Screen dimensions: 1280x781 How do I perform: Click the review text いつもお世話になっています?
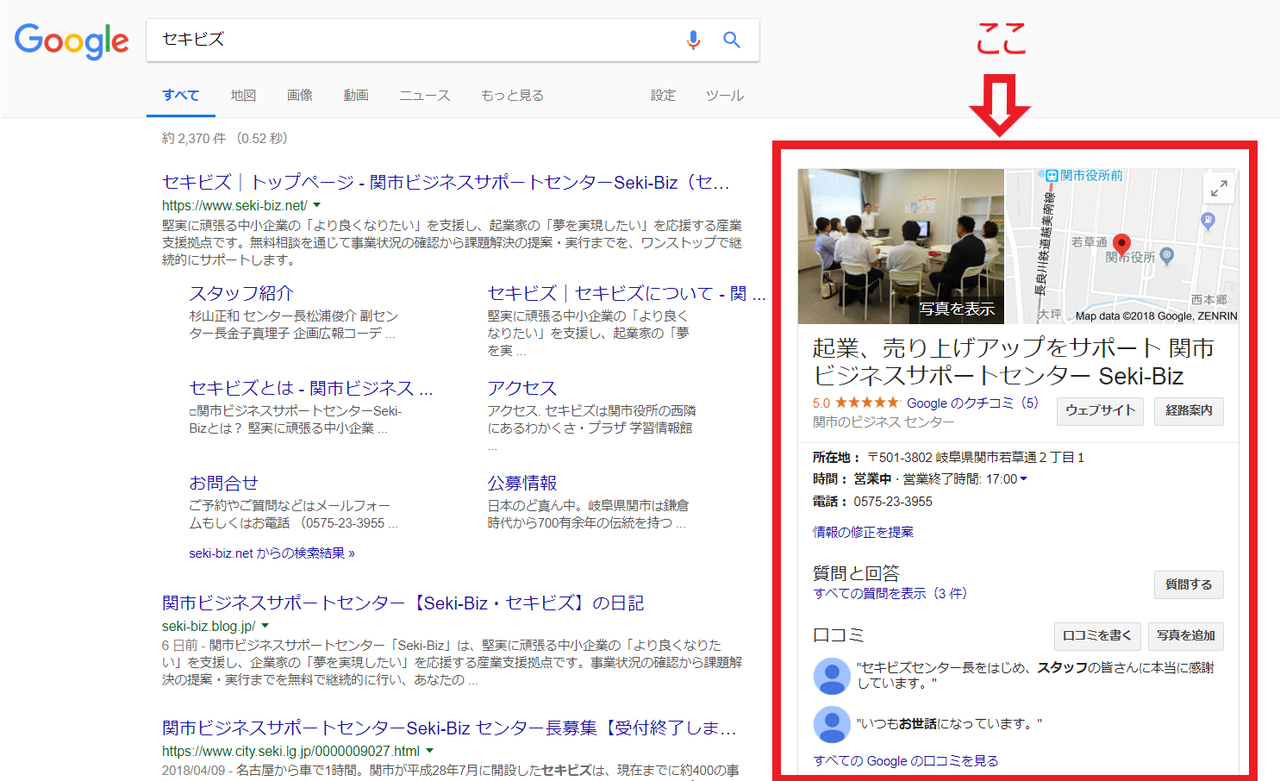pos(950,724)
